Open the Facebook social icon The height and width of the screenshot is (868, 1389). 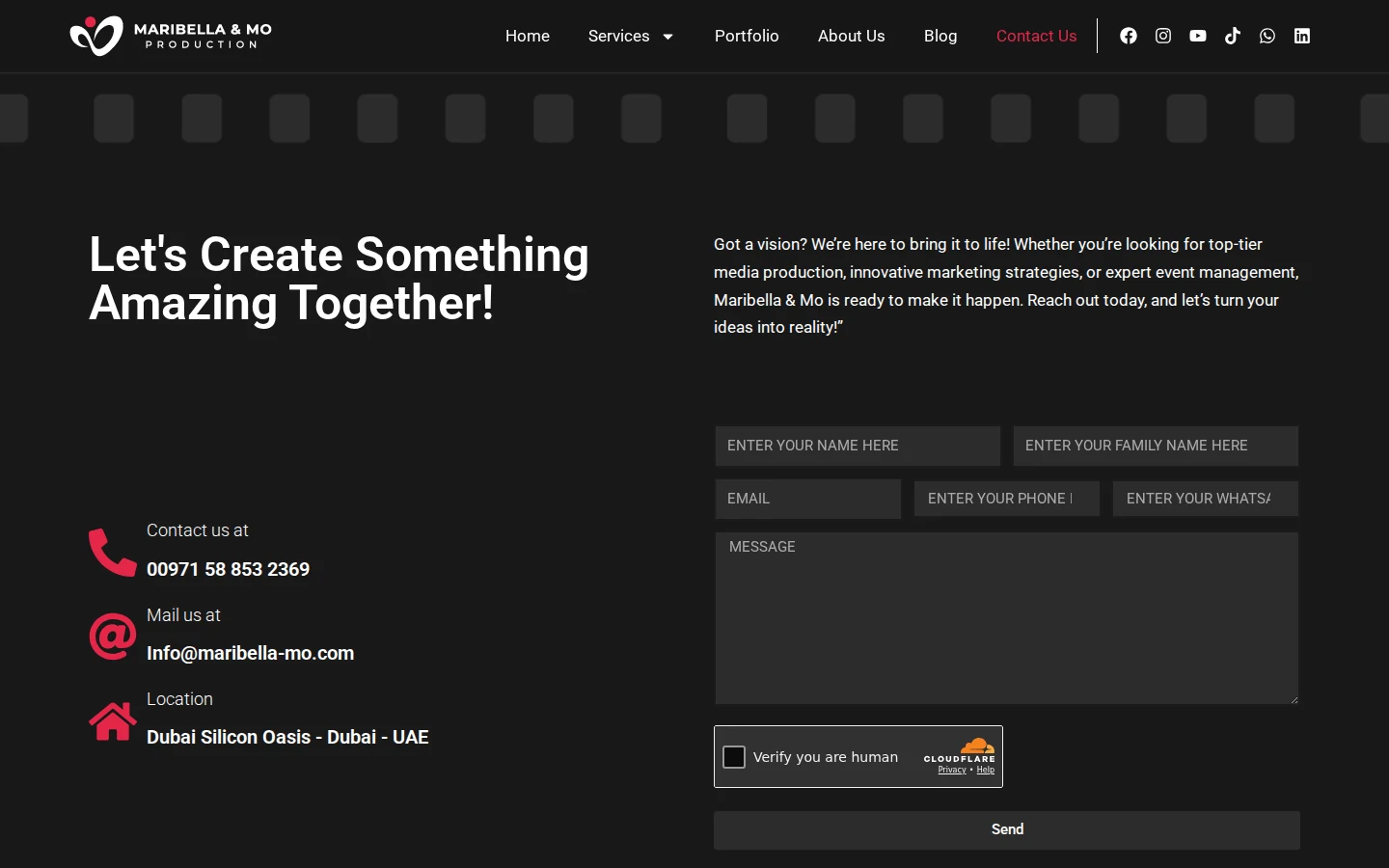click(1129, 36)
